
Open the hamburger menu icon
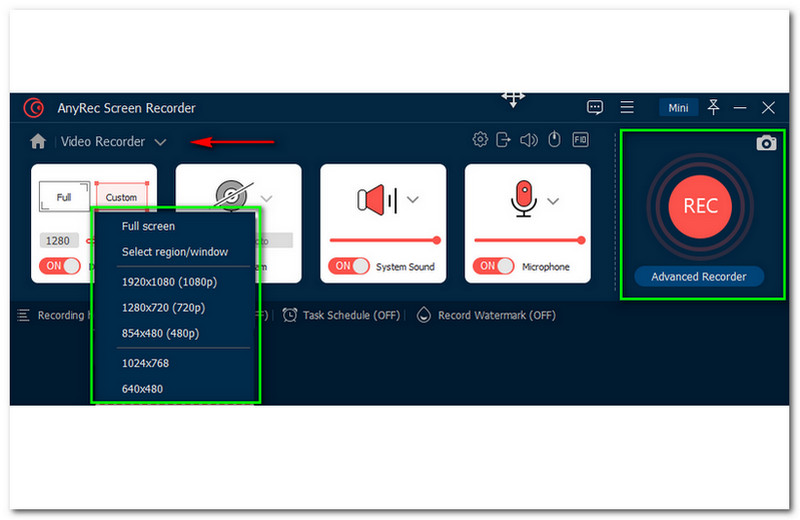(627, 107)
